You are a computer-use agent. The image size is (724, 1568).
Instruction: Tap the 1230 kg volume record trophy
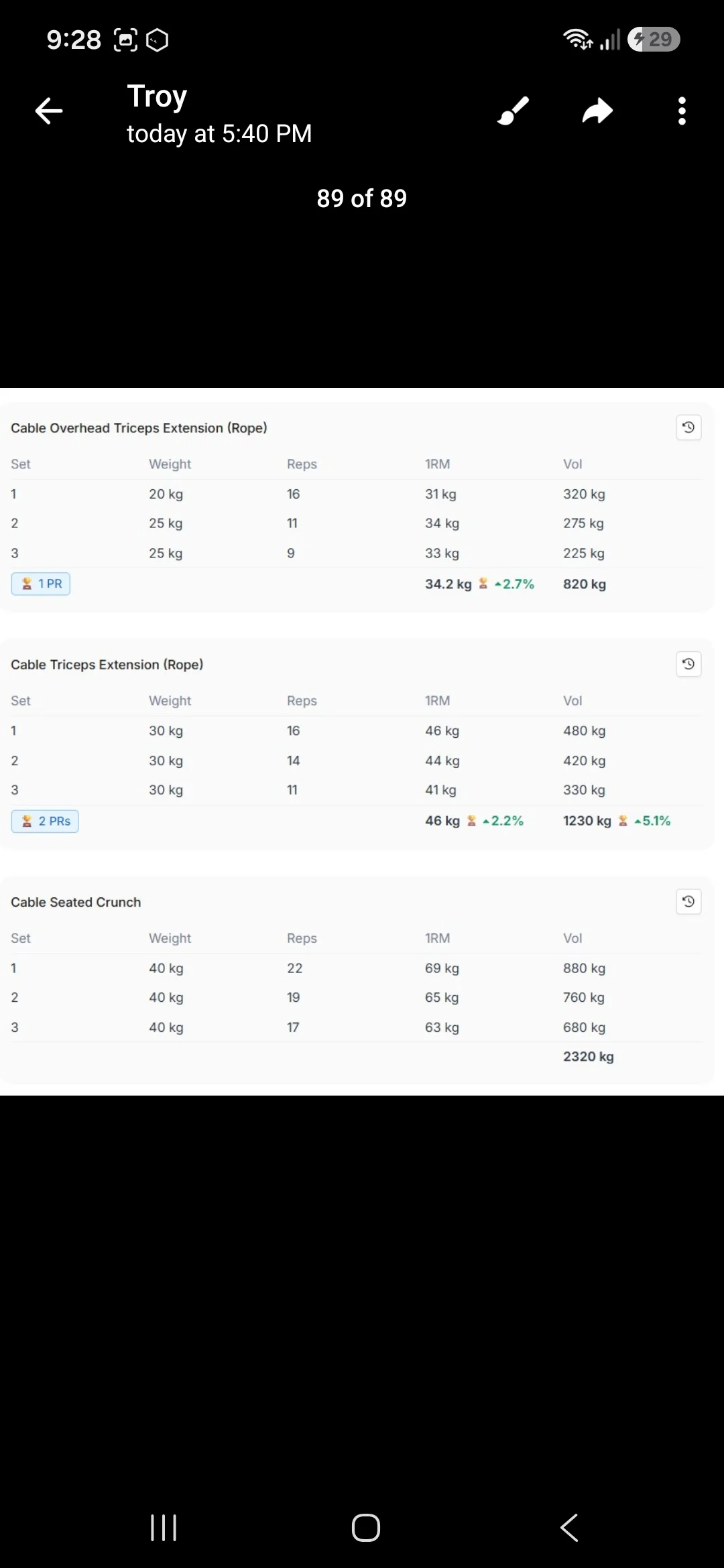point(623,821)
